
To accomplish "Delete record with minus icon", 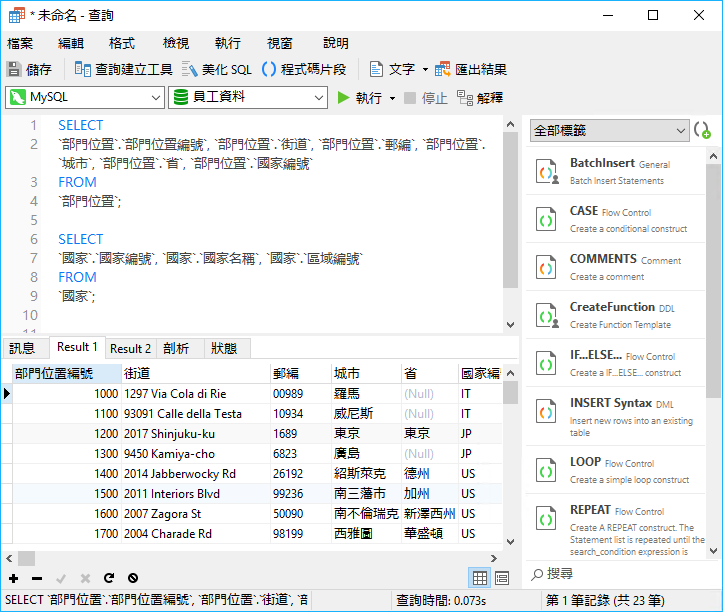I will (x=37, y=578).
